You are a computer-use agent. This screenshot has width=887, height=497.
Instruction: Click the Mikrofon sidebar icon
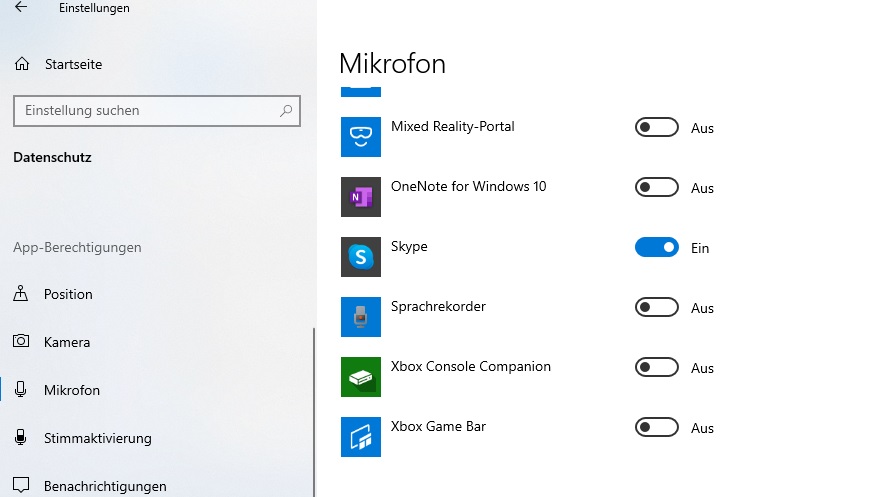click(21, 390)
